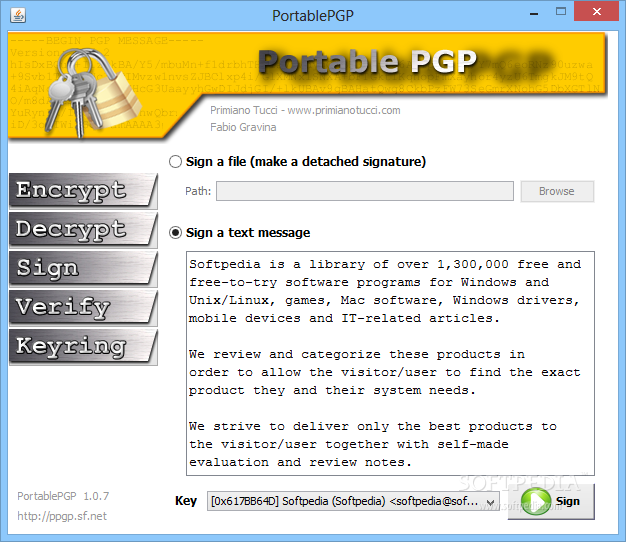The image size is (626, 542).
Task: Click the green Sign button
Action: coord(551,501)
